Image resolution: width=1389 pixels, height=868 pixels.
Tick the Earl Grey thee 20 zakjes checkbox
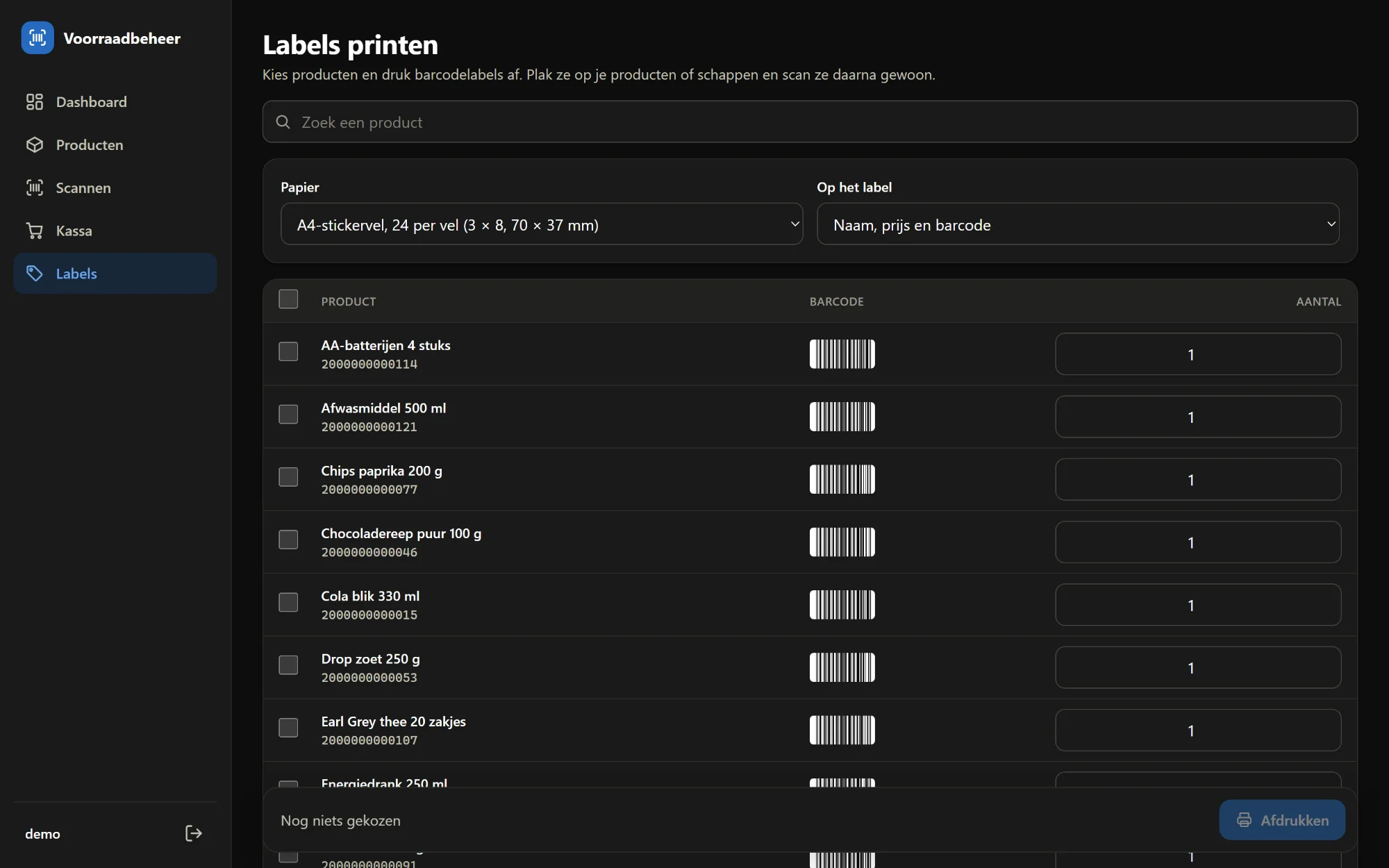pyautogui.click(x=288, y=728)
